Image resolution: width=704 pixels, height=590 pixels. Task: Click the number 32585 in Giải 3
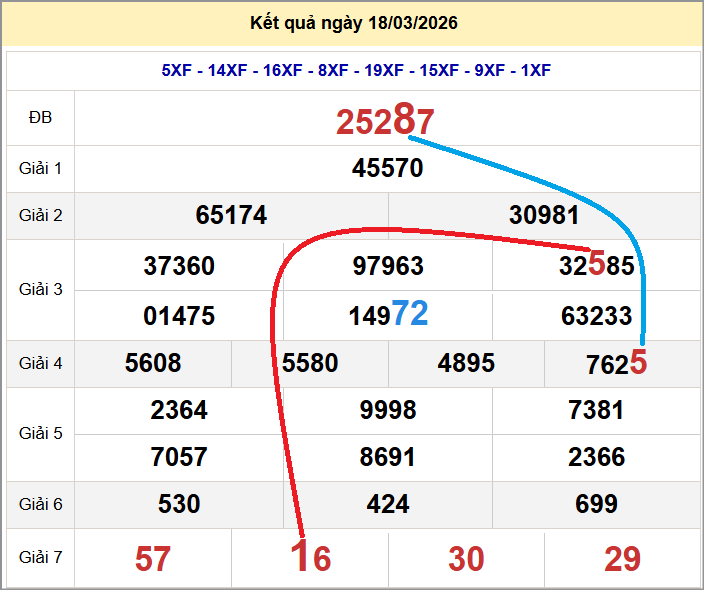click(x=597, y=266)
